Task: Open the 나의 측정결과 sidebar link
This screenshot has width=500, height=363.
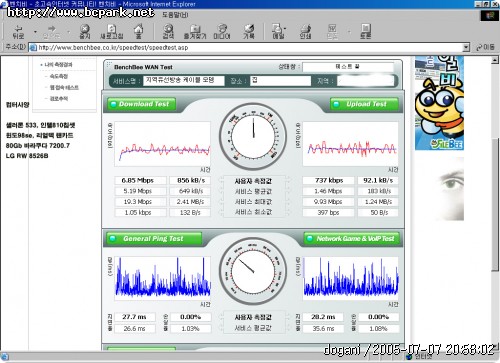Action: (x=58, y=65)
